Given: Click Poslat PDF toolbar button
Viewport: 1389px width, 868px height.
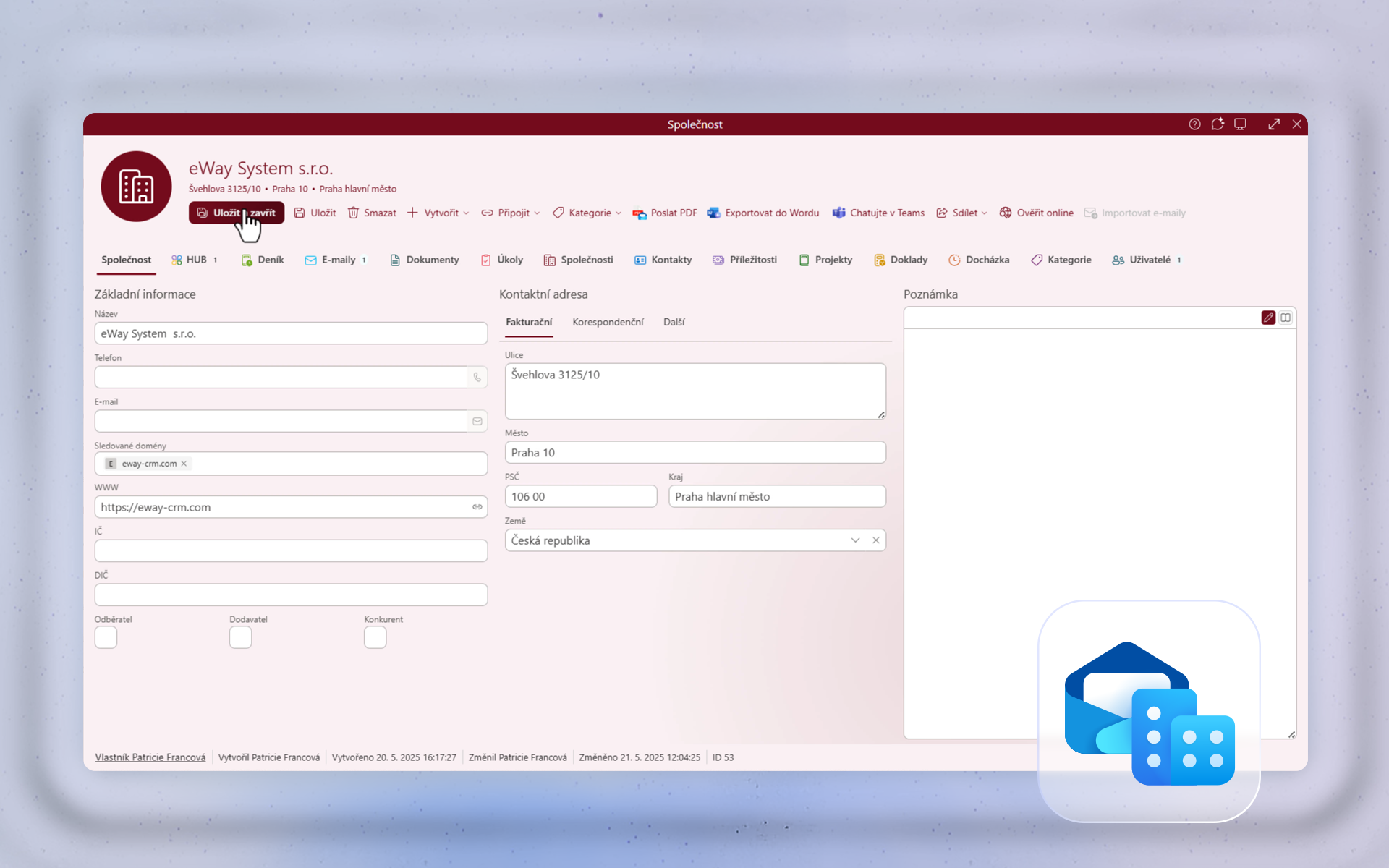Looking at the screenshot, I should [665, 213].
